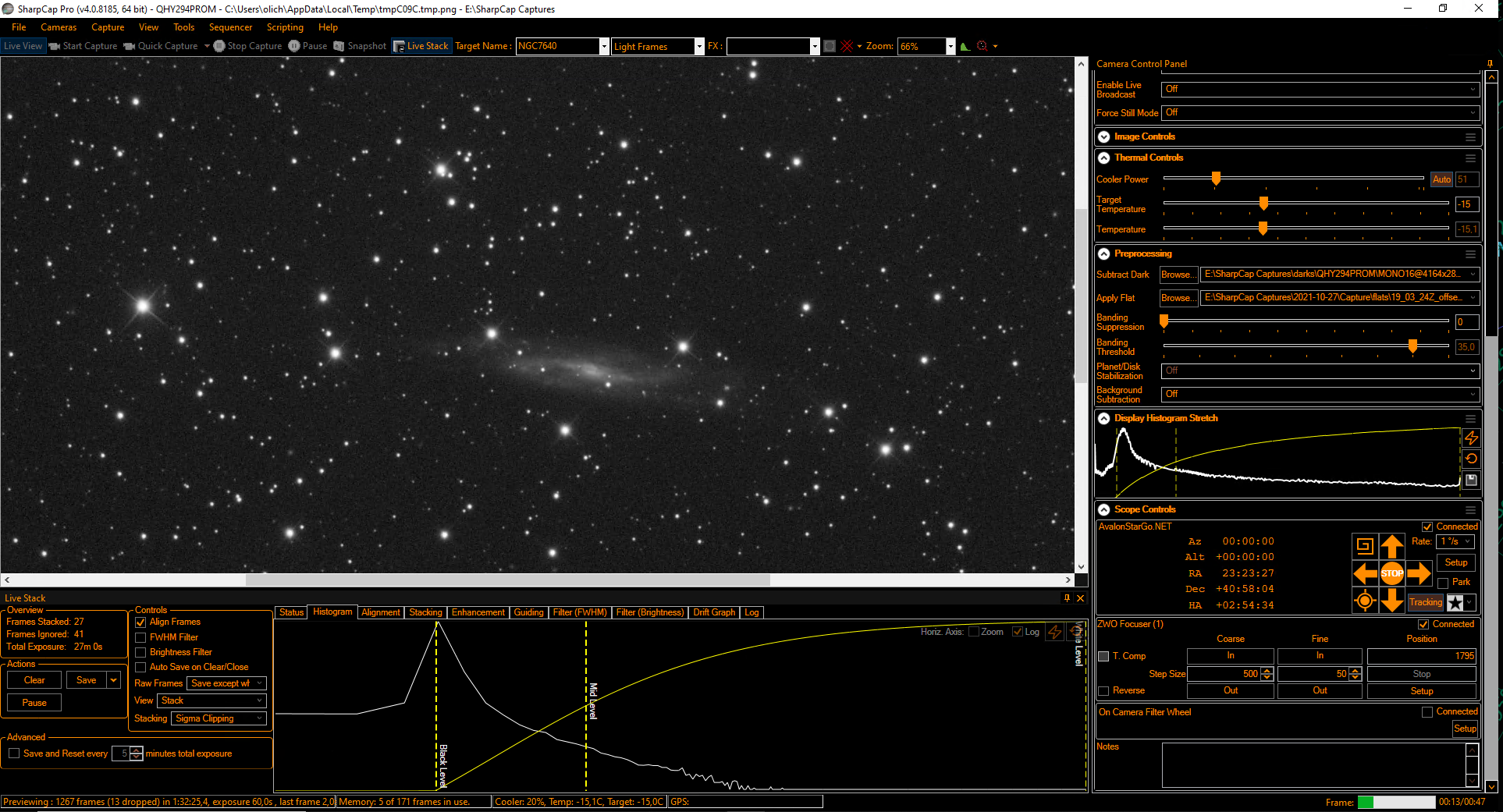Enable Save and Reset every checkbox
This screenshot has height=812, width=1503.
tap(14, 753)
